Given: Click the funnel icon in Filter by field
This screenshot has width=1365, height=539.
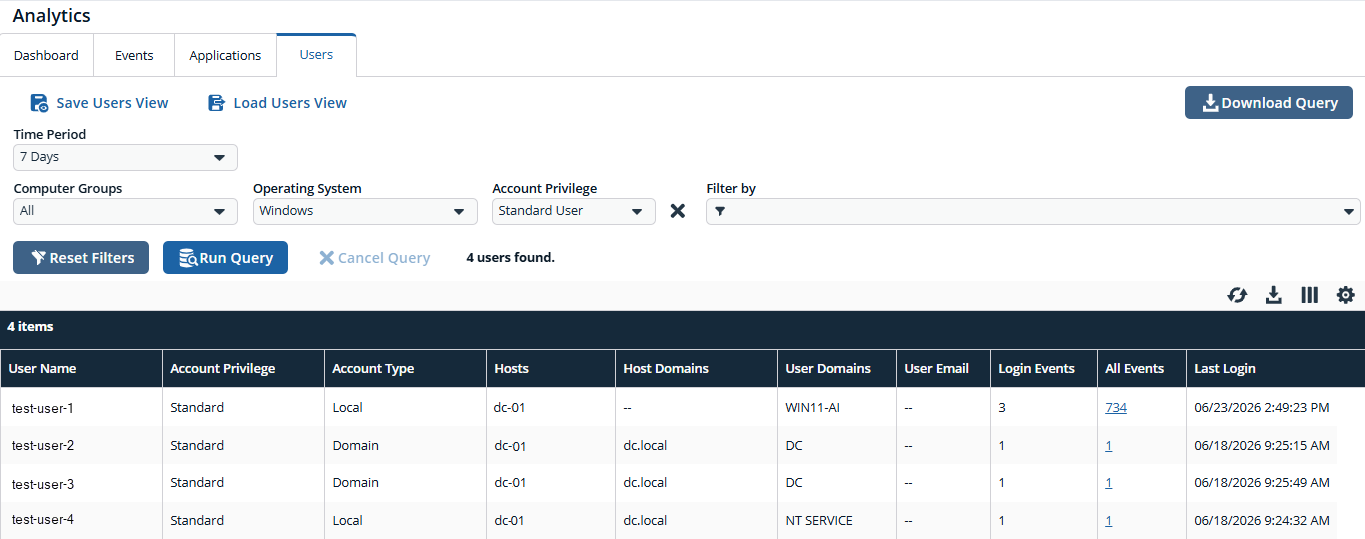Looking at the screenshot, I should (x=720, y=211).
